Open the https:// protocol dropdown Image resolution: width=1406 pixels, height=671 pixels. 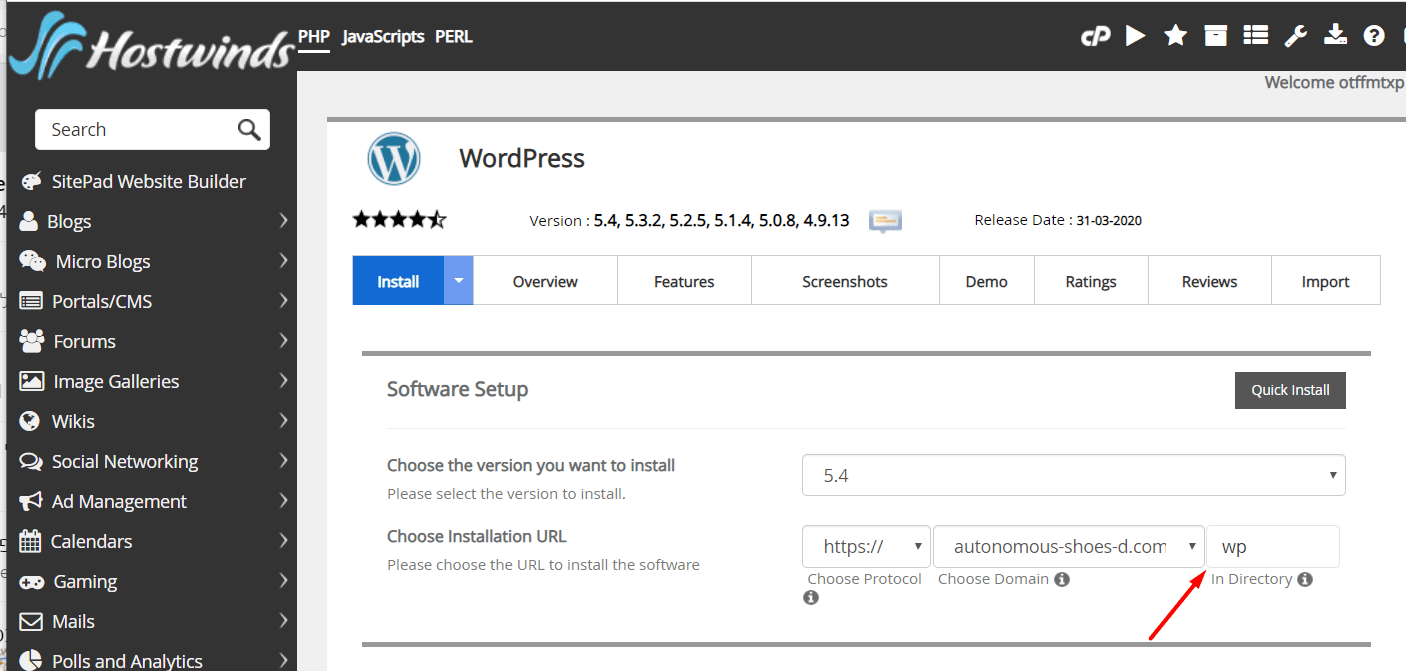865,547
